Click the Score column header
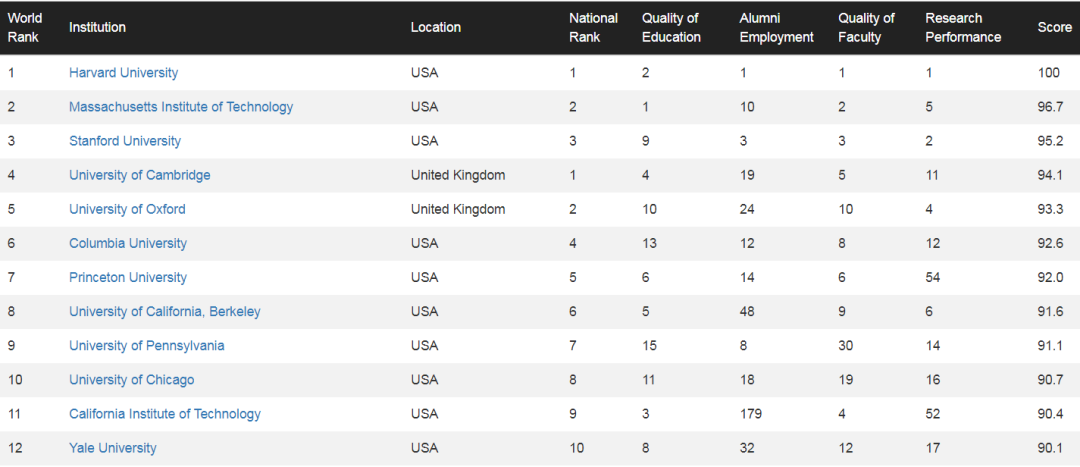This screenshot has height=467, width=1080. pyautogui.click(x=1054, y=27)
